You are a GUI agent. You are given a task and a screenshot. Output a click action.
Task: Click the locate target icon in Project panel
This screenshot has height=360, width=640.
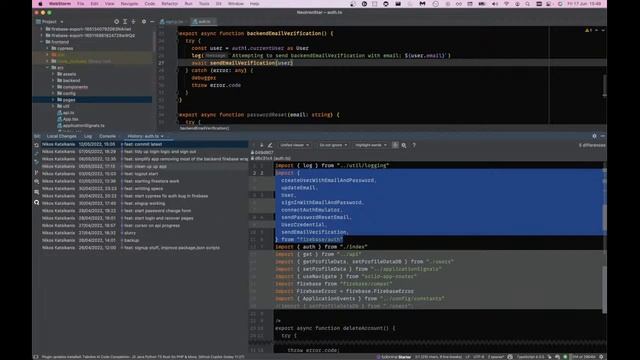[116, 22]
